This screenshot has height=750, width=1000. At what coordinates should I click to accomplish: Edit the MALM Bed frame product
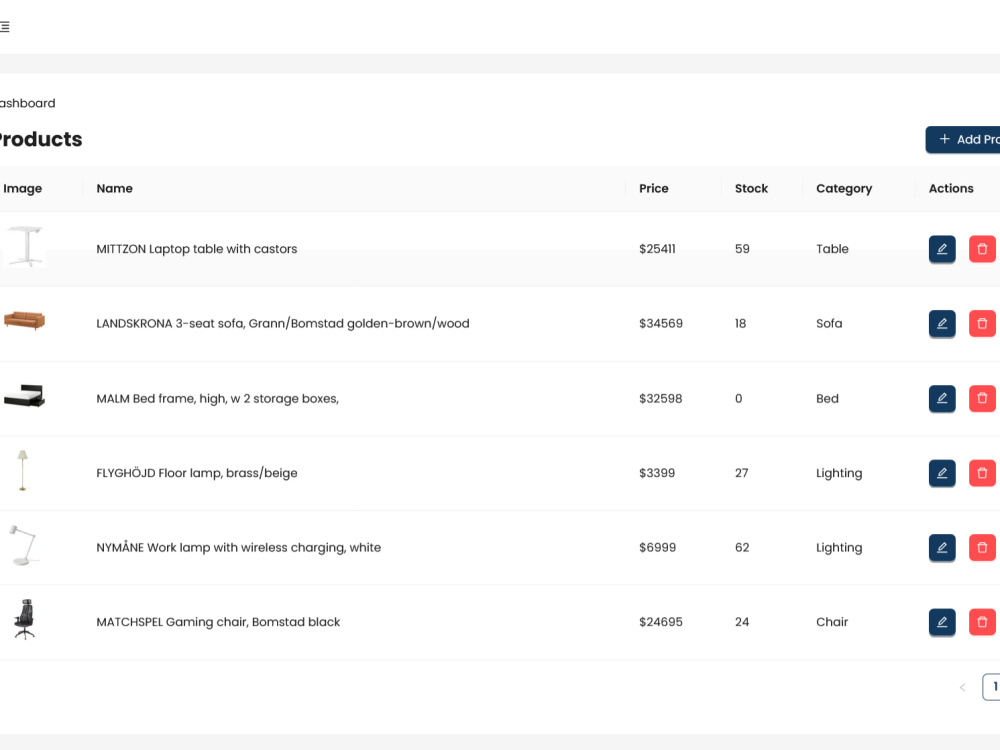coord(942,399)
